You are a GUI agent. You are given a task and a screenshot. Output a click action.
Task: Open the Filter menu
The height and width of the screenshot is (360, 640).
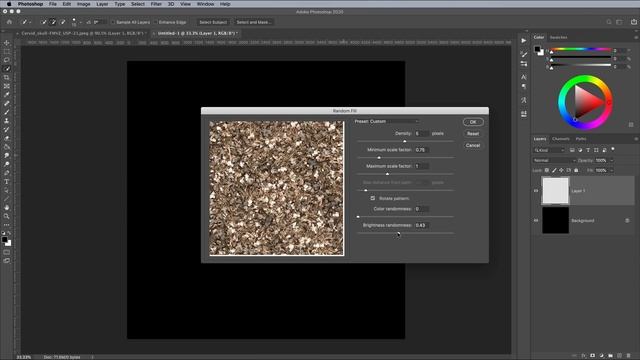coord(156,4)
